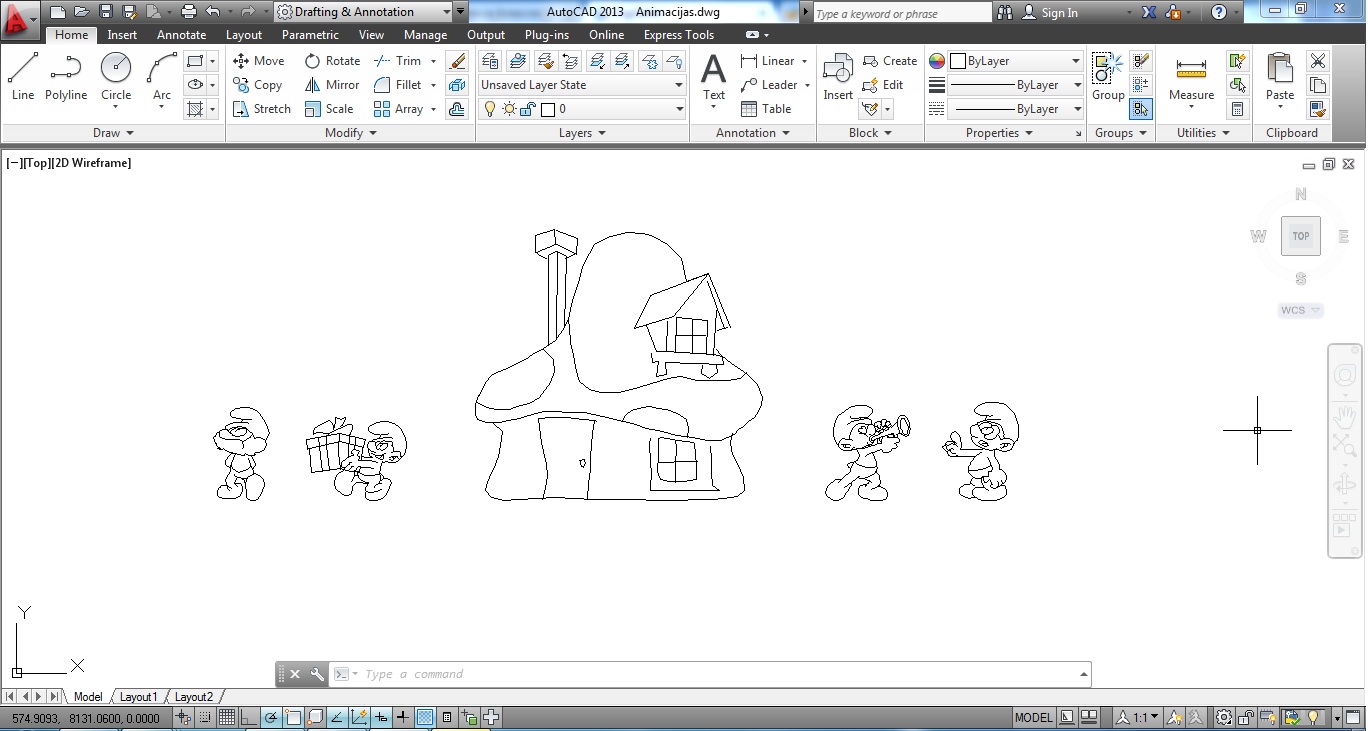
Task: Switch to the Layout1 tab
Action: click(138, 697)
